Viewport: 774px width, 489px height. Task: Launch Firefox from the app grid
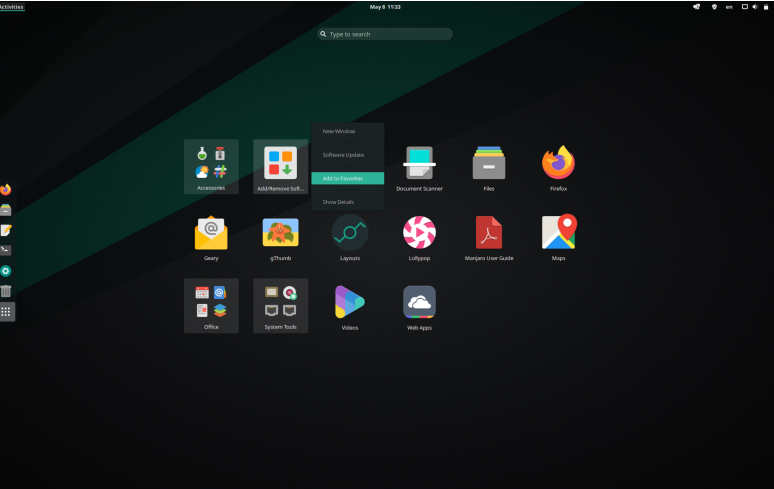pyautogui.click(x=558, y=167)
